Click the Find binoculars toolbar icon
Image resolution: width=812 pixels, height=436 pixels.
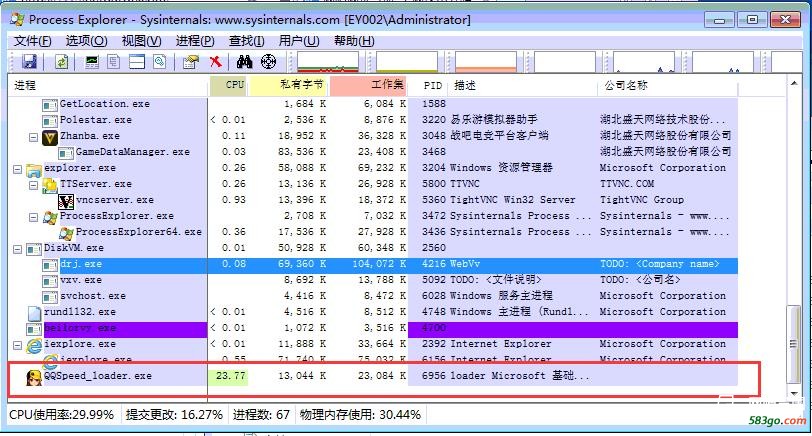pyautogui.click(x=245, y=62)
